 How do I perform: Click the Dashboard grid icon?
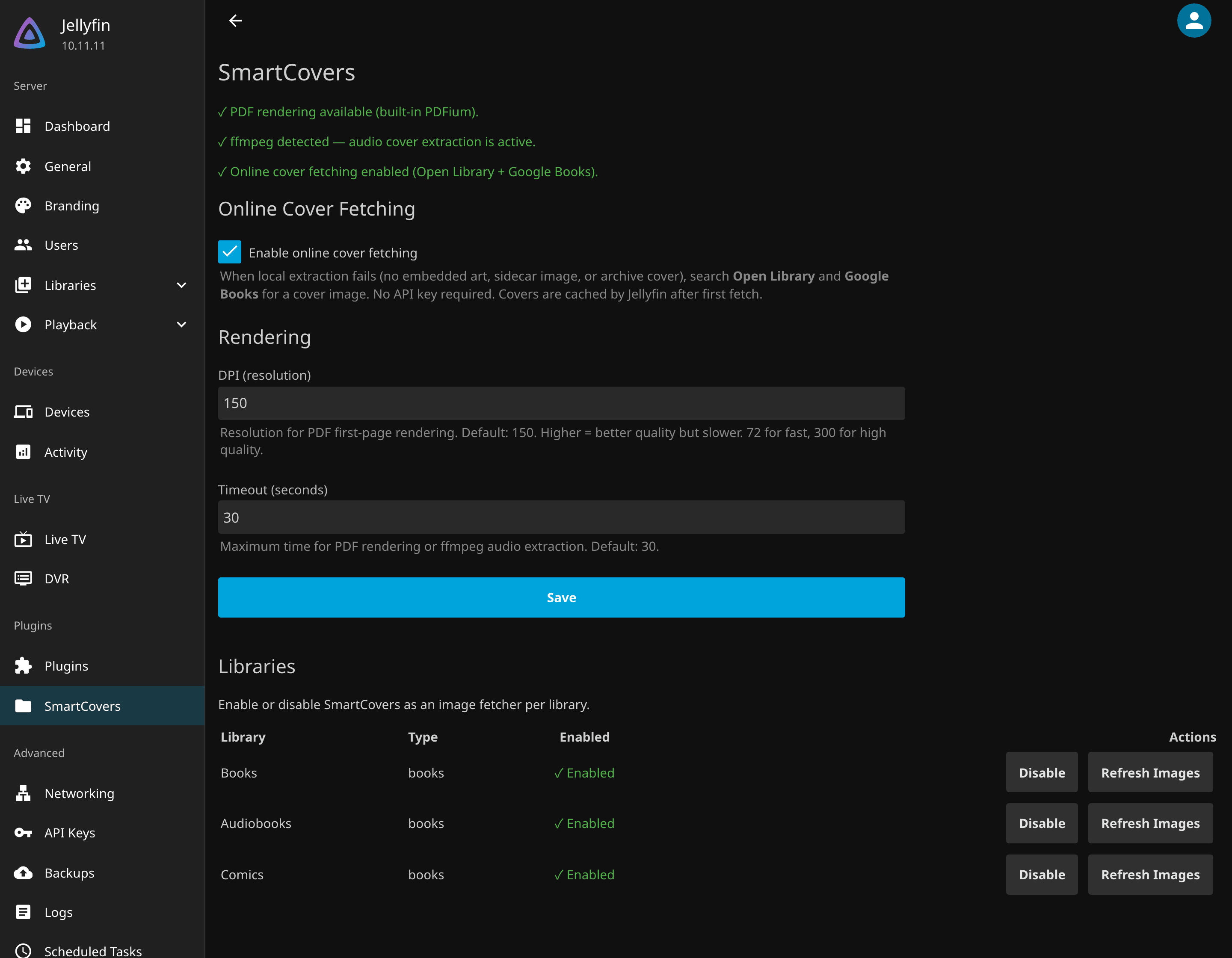pos(23,126)
